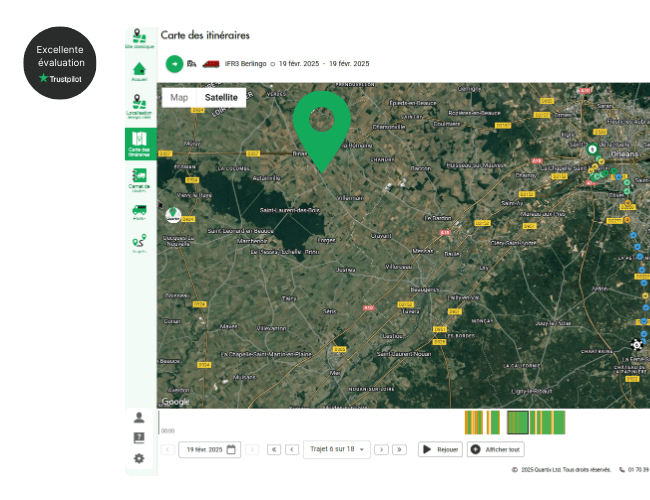Viewport: 650px width, 500px height.
Task: Select Carte des itinéraires sidebar item
Action: coord(141,143)
